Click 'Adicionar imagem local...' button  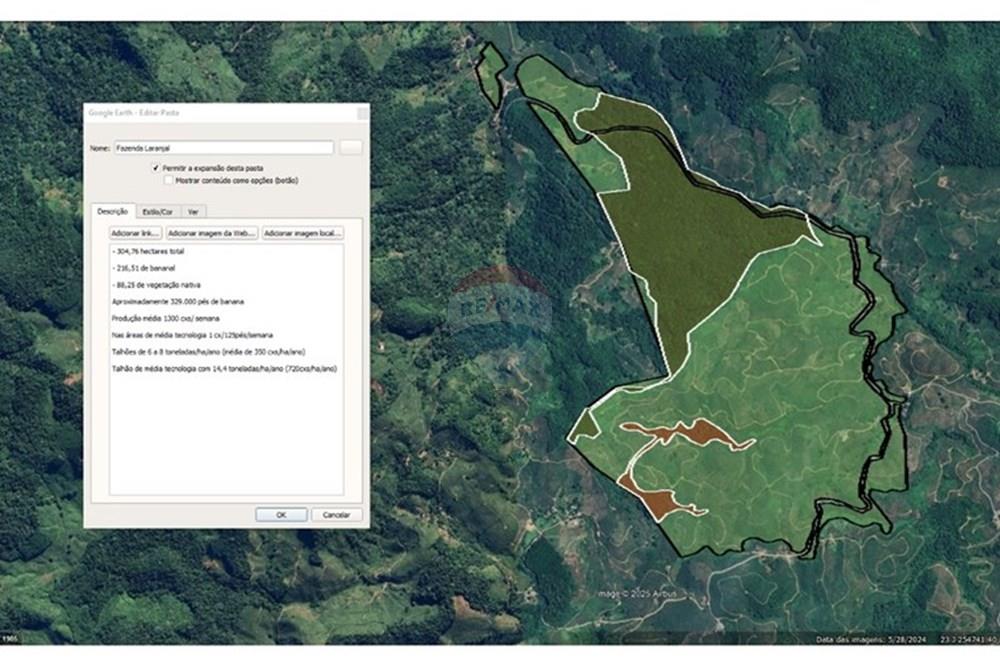(x=302, y=232)
